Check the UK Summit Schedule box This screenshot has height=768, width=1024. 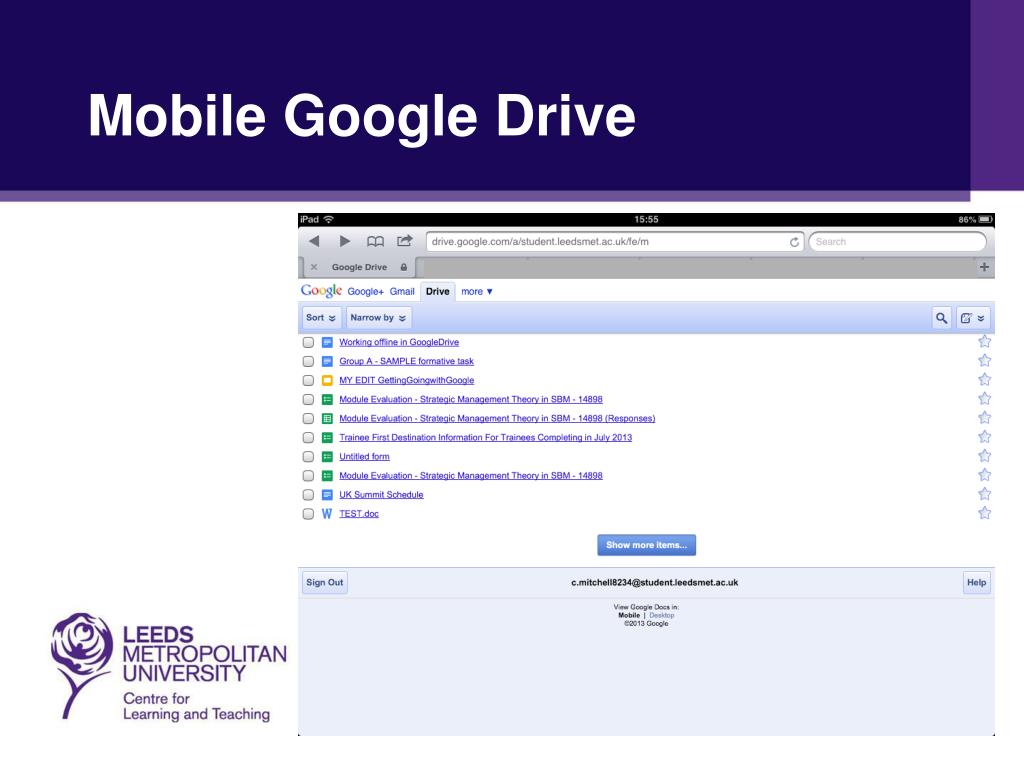coord(308,494)
